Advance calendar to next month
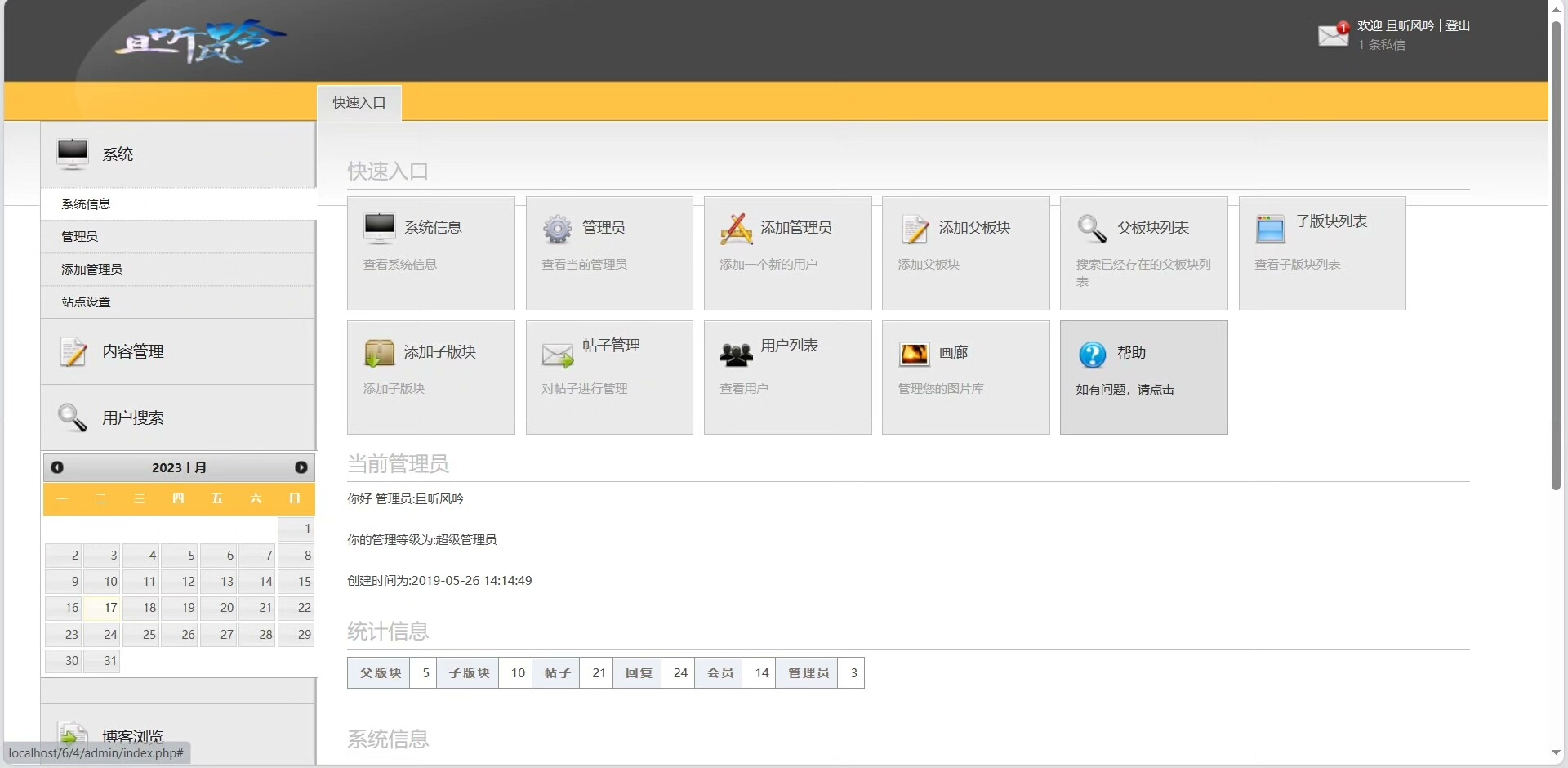Viewport: 1568px width, 768px height. [x=301, y=467]
